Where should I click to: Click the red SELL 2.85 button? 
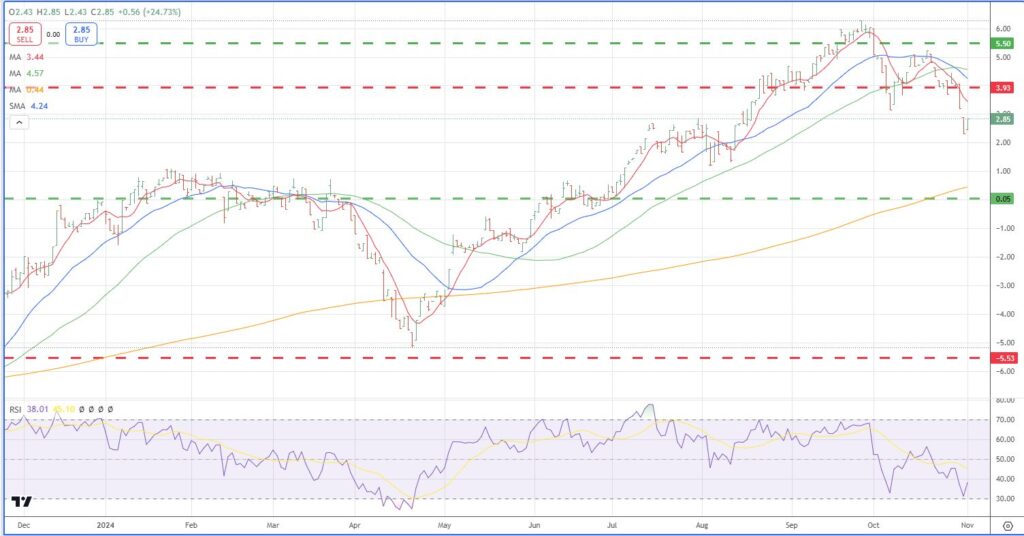24,34
